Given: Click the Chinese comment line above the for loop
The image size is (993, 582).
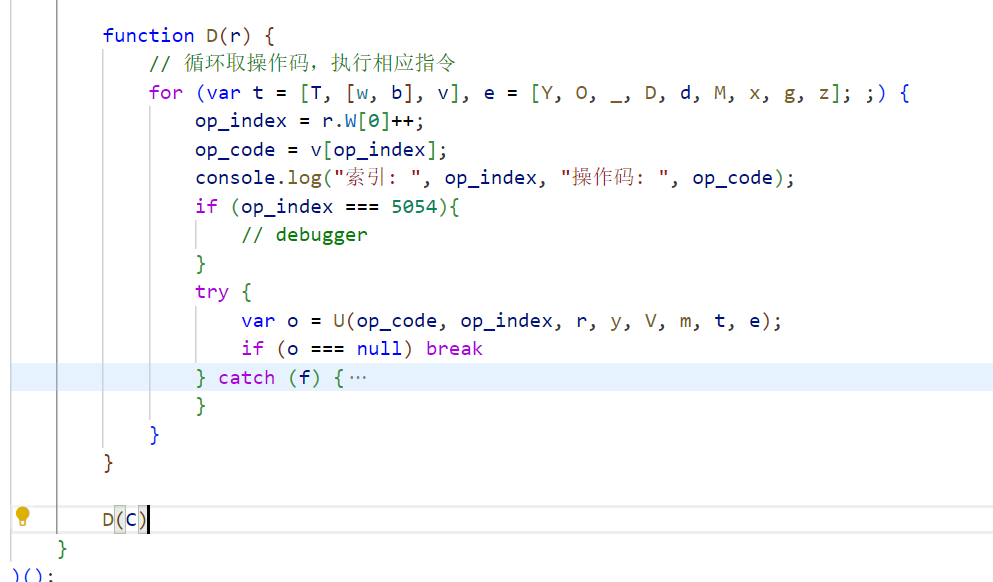Looking at the screenshot, I should coord(302,63).
